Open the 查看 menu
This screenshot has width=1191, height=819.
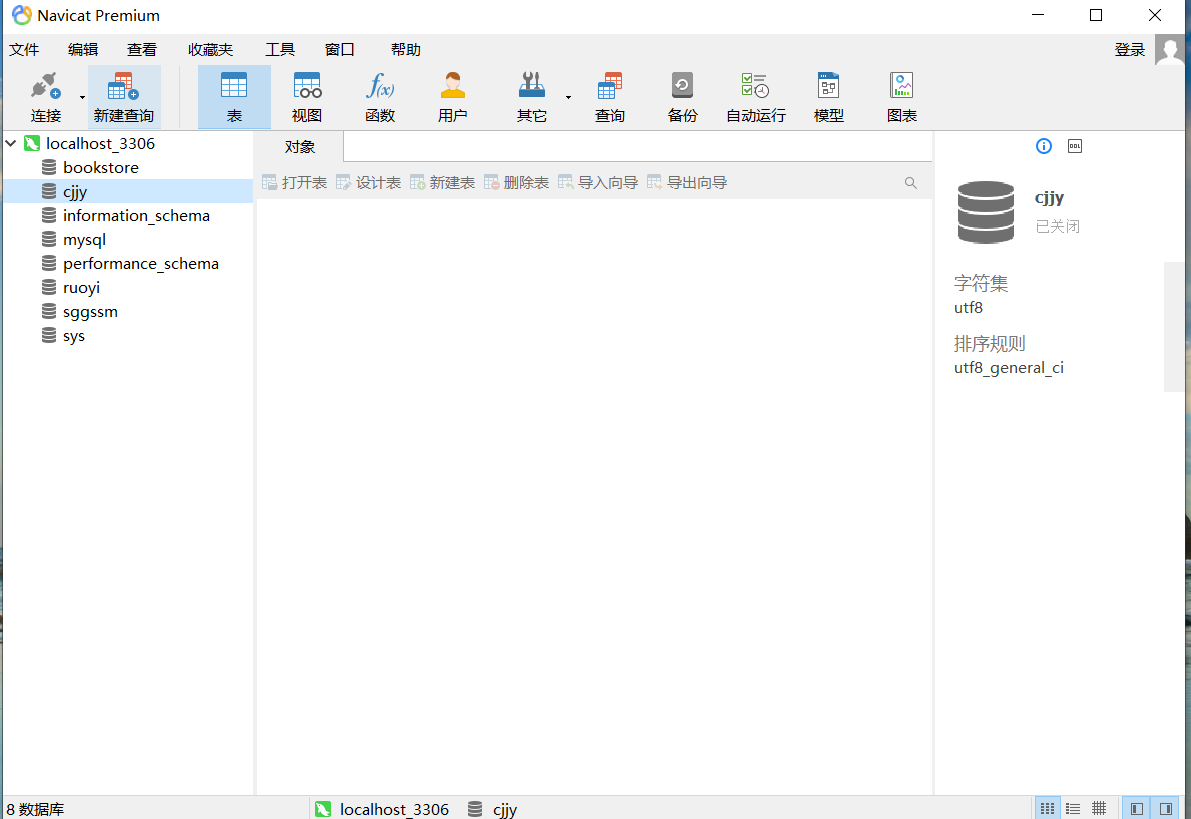point(142,49)
